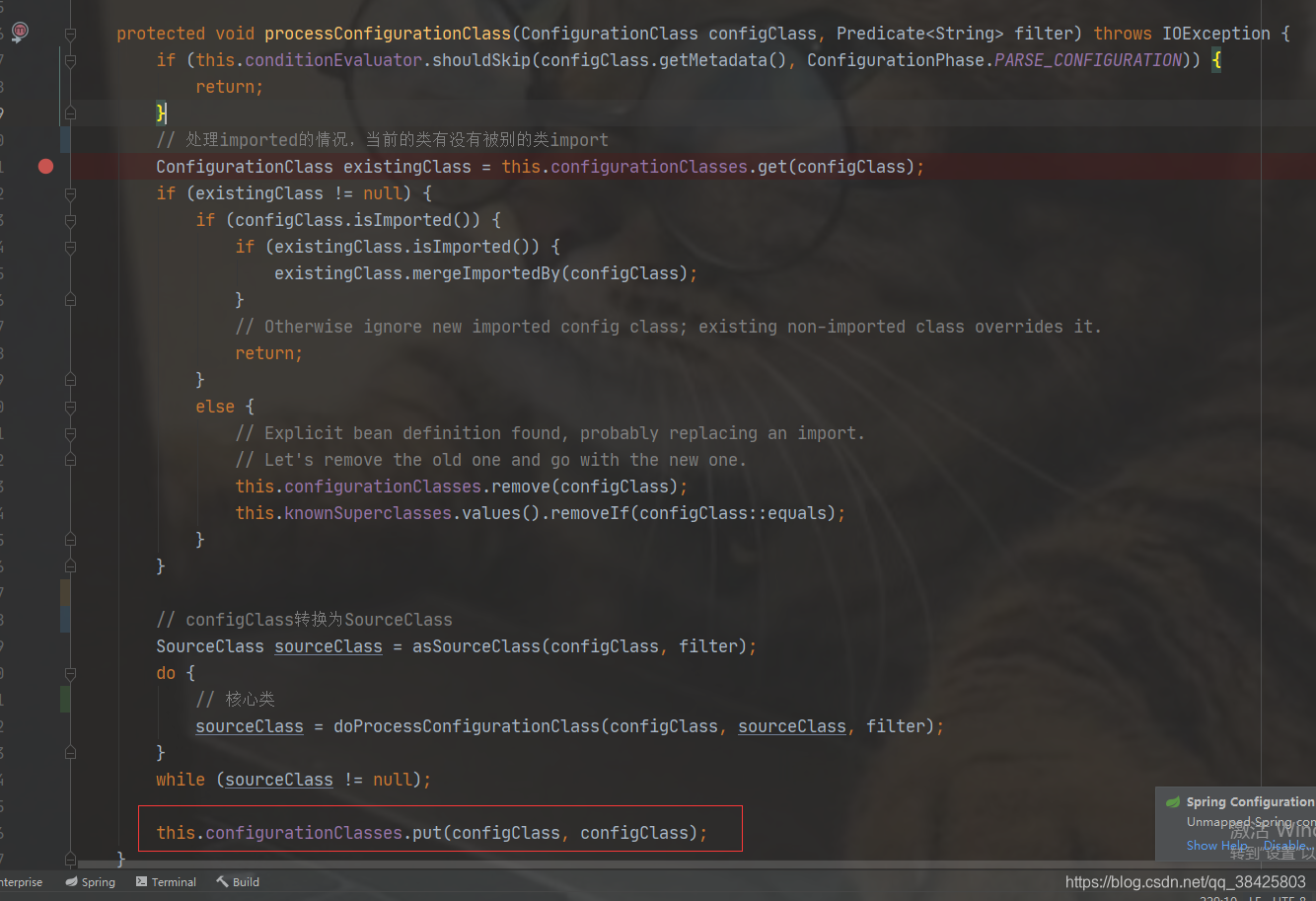Remove the red breakpoint on existingClass line
This screenshot has width=1316, height=901.
click(x=45, y=166)
